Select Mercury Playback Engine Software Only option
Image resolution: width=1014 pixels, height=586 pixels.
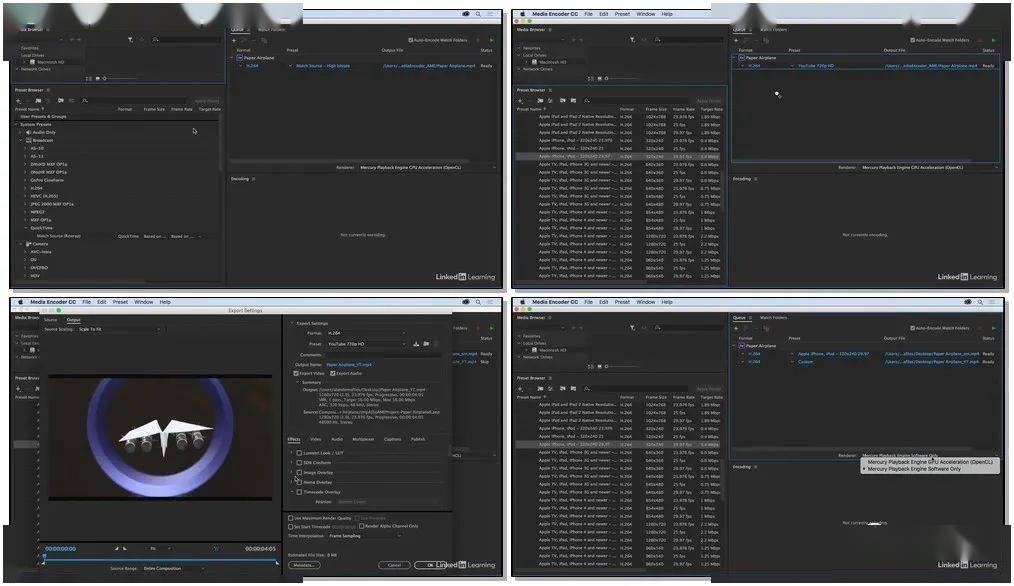(914, 469)
